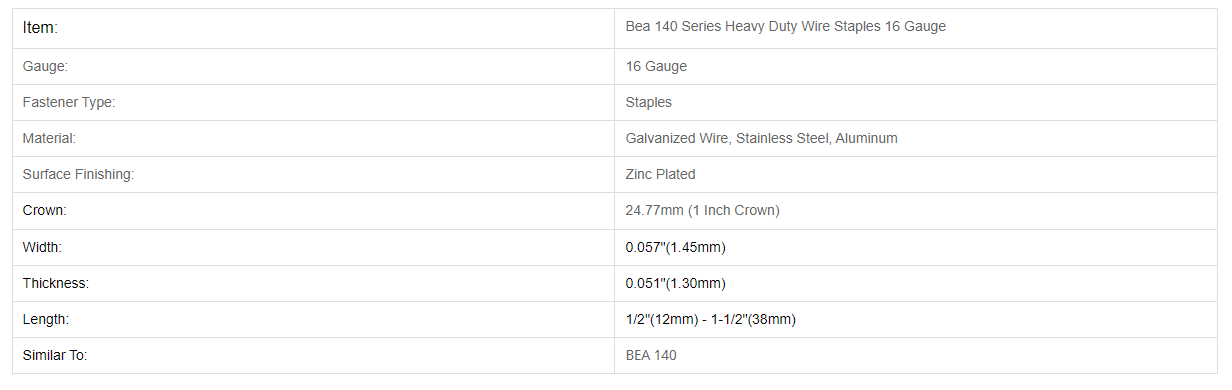Click the "Crown:" row label
The width and height of the screenshot is (1232, 390).
pos(45,211)
